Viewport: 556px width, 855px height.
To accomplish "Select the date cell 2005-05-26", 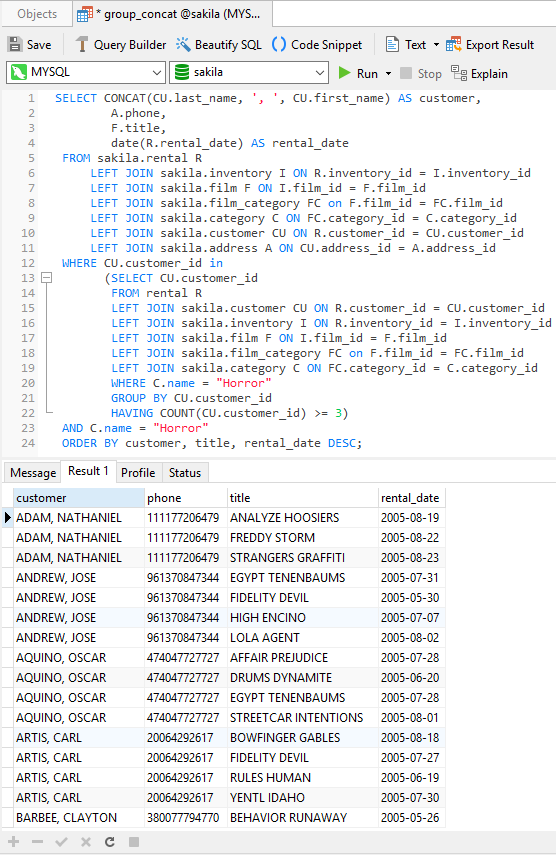I will pos(412,817).
